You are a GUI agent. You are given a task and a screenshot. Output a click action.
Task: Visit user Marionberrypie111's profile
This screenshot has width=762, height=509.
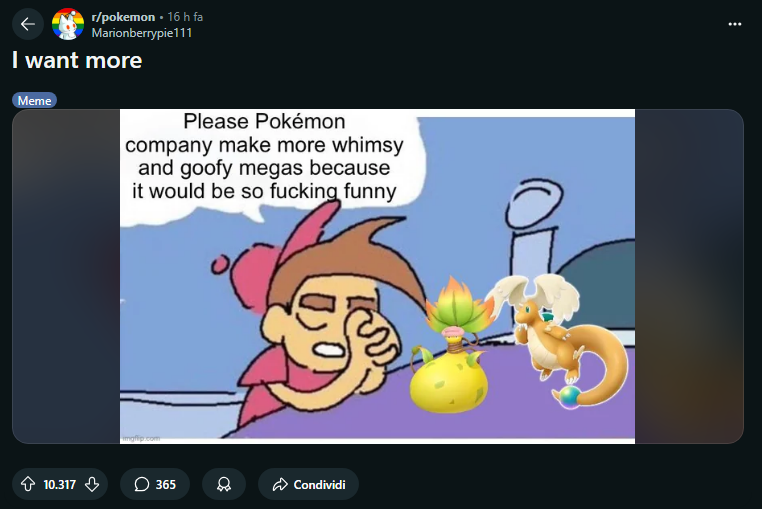pyautogui.click(x=142, y=32)
